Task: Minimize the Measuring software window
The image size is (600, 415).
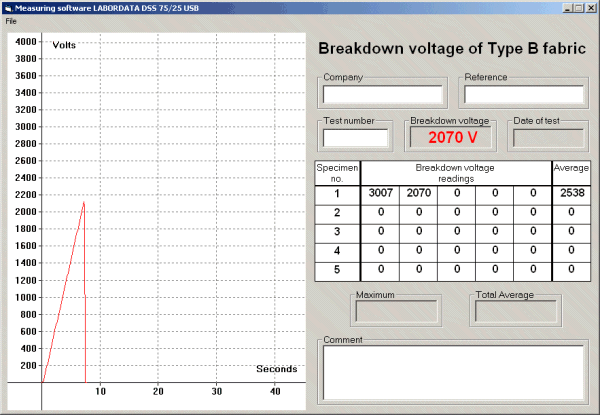Action: click(567, 7)
